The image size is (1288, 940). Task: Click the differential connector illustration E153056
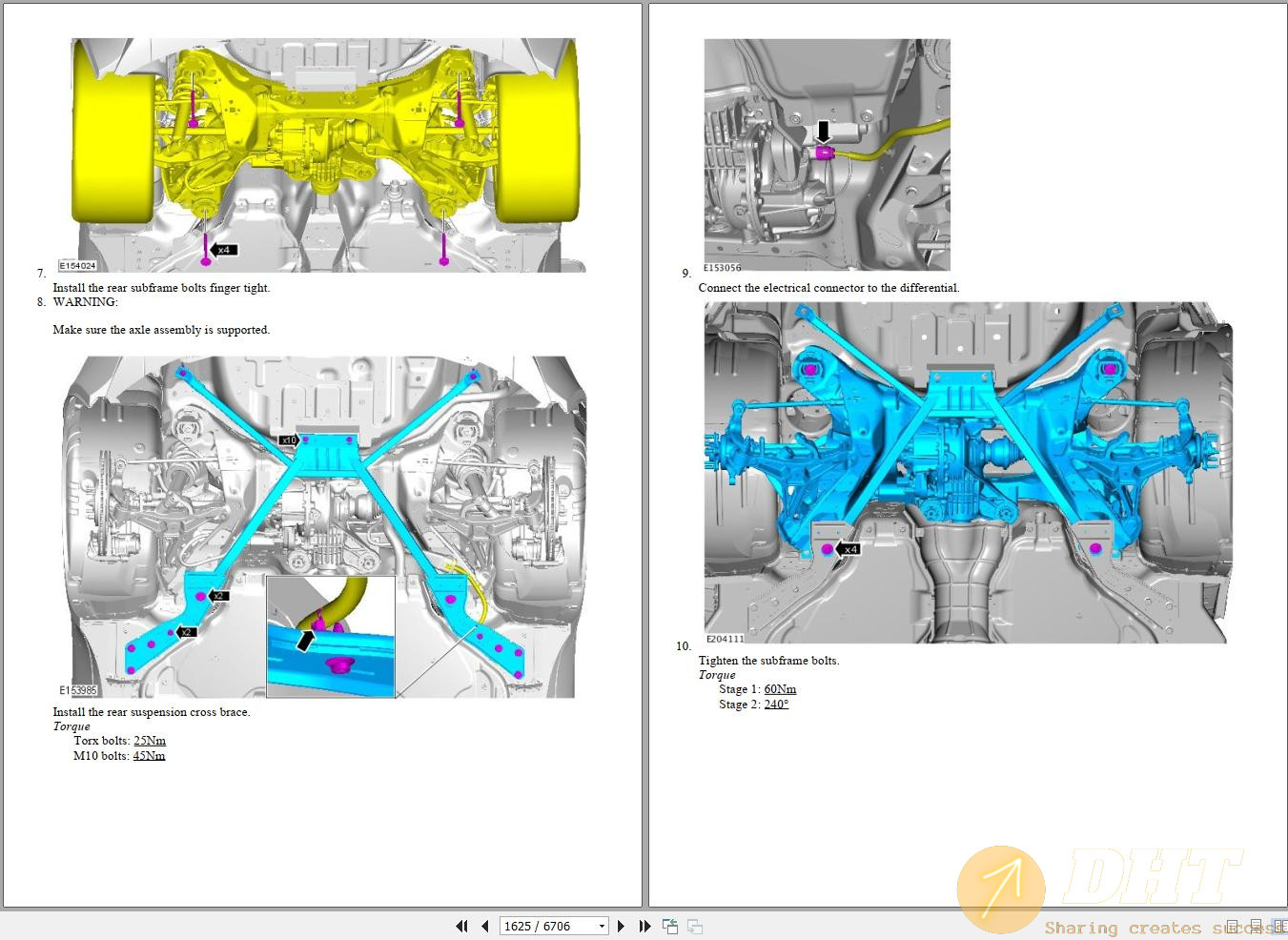pos(828,155)
